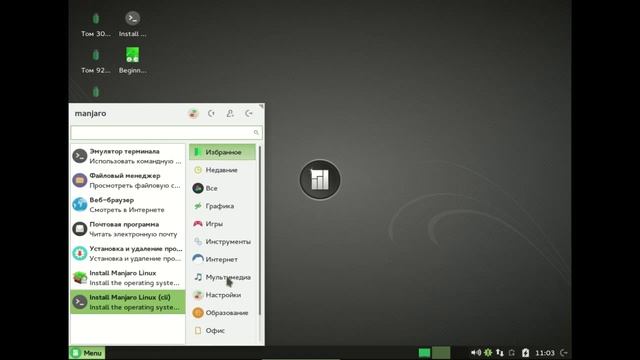Open the Настройки category
Image resolution: width=640 pixels, height=360 pixels.
222,295
